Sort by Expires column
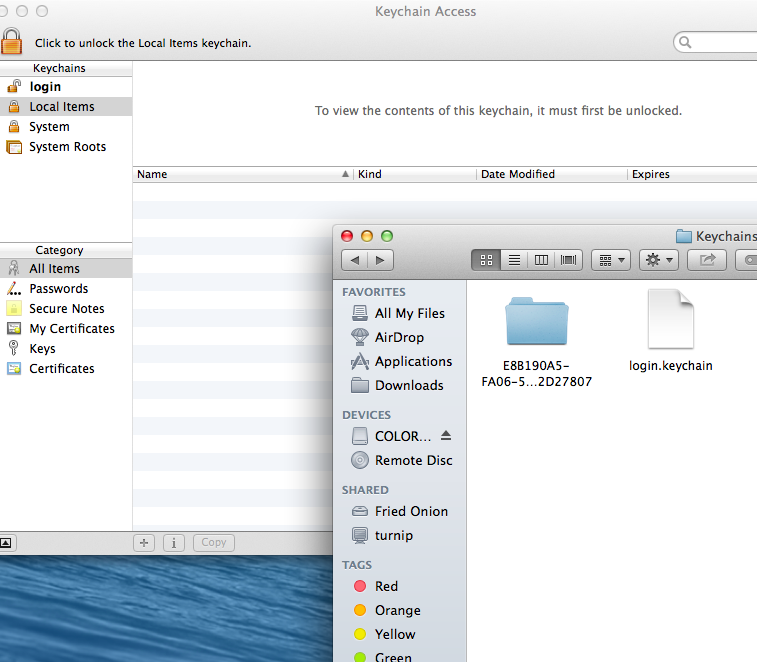The width and height of the screenshot is (757, 662). coord(692,174)
